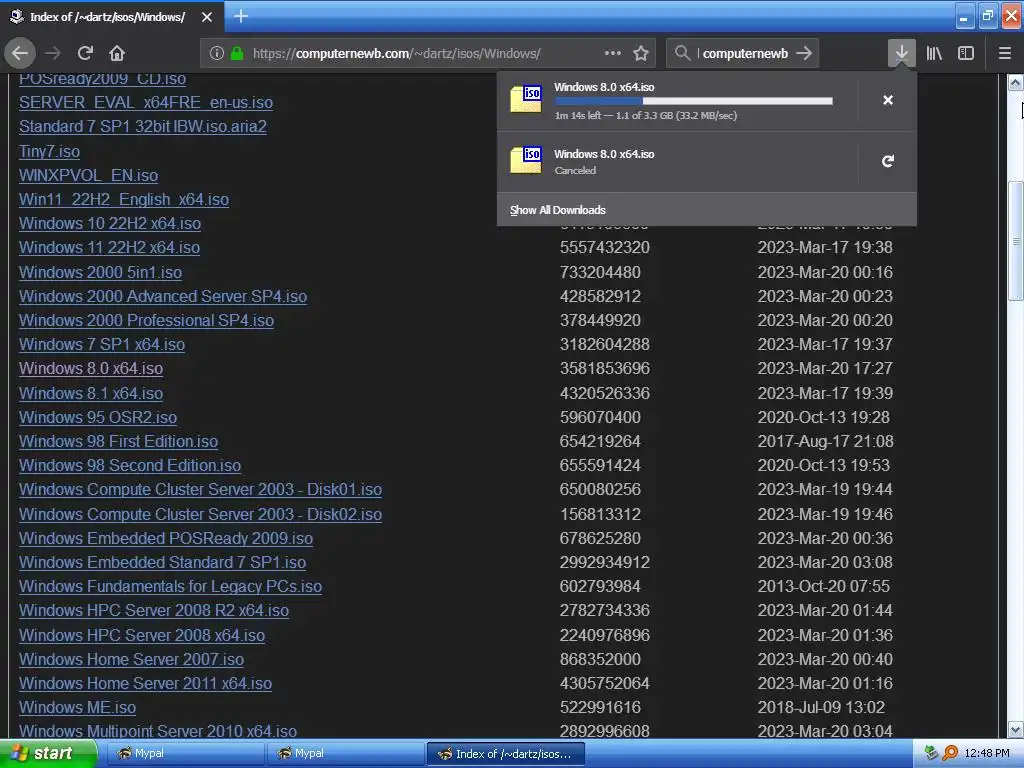Click Windows Fundamentals for Legacy PCs.iso

(x=170, y=586)
